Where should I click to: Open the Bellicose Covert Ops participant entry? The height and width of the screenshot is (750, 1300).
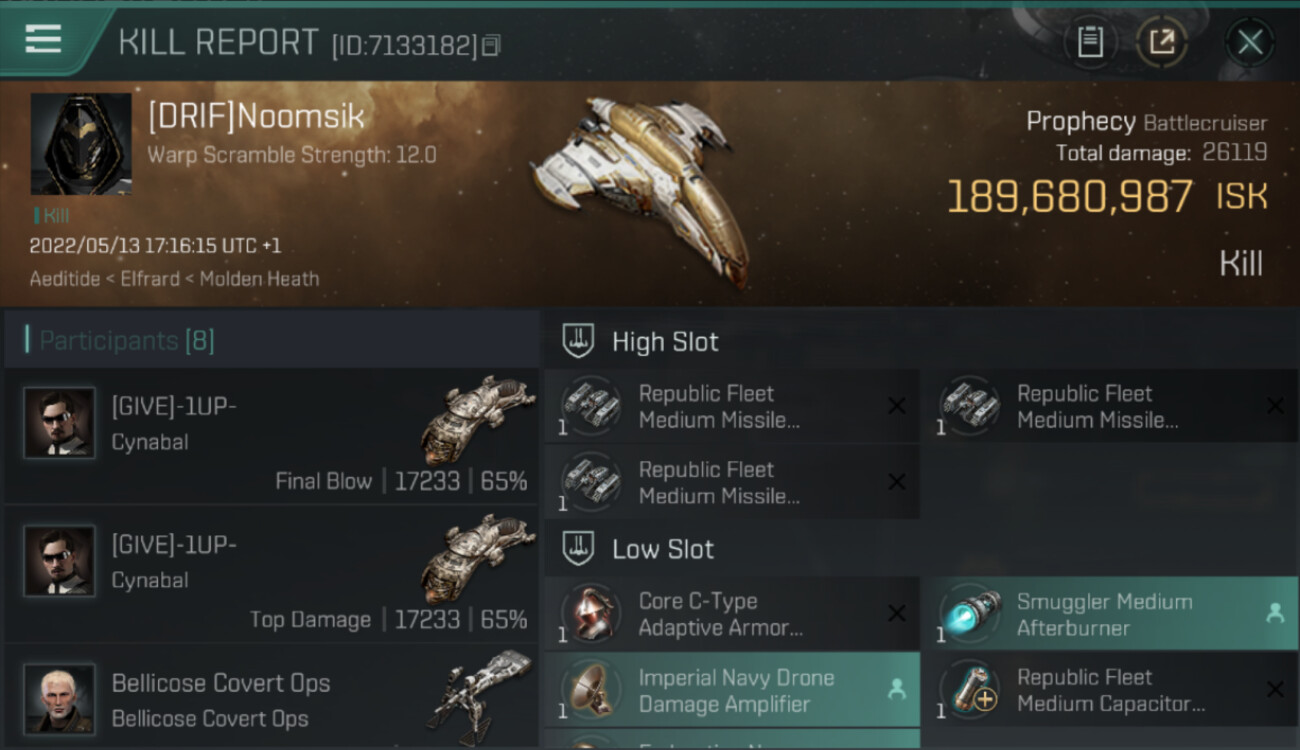(271, 698)
